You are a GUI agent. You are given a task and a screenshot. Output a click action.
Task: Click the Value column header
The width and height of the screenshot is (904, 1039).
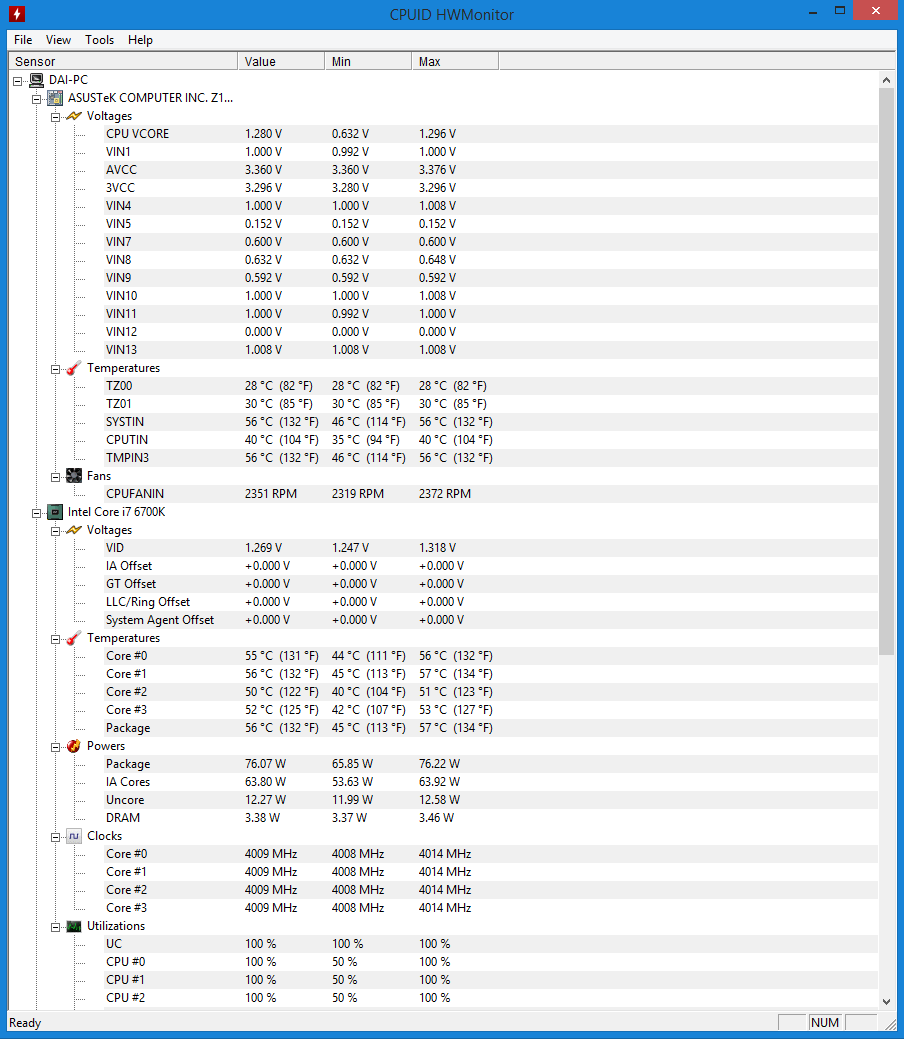tap(281, 62)
